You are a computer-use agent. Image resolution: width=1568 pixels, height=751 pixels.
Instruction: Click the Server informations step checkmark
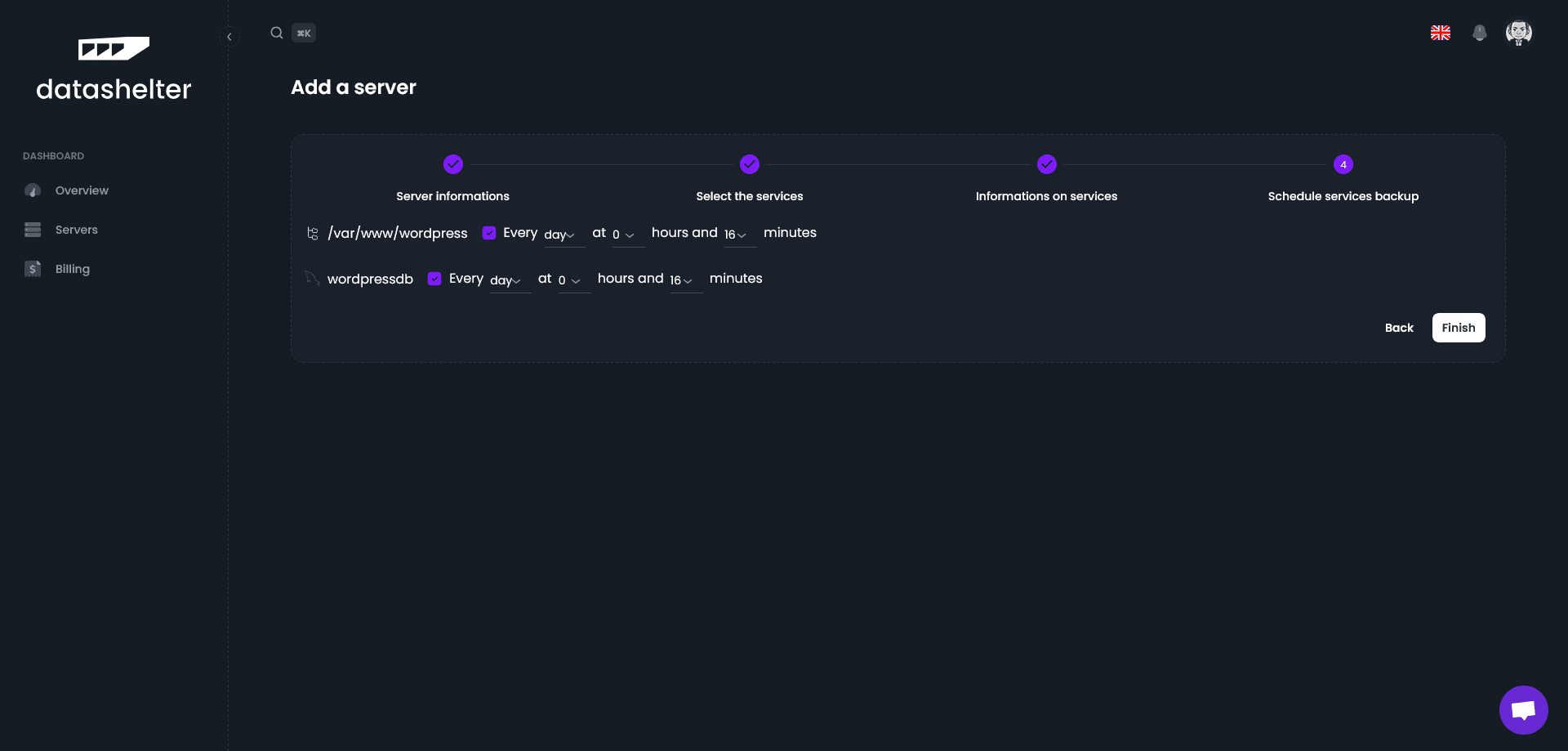click(x=452, y=164)
